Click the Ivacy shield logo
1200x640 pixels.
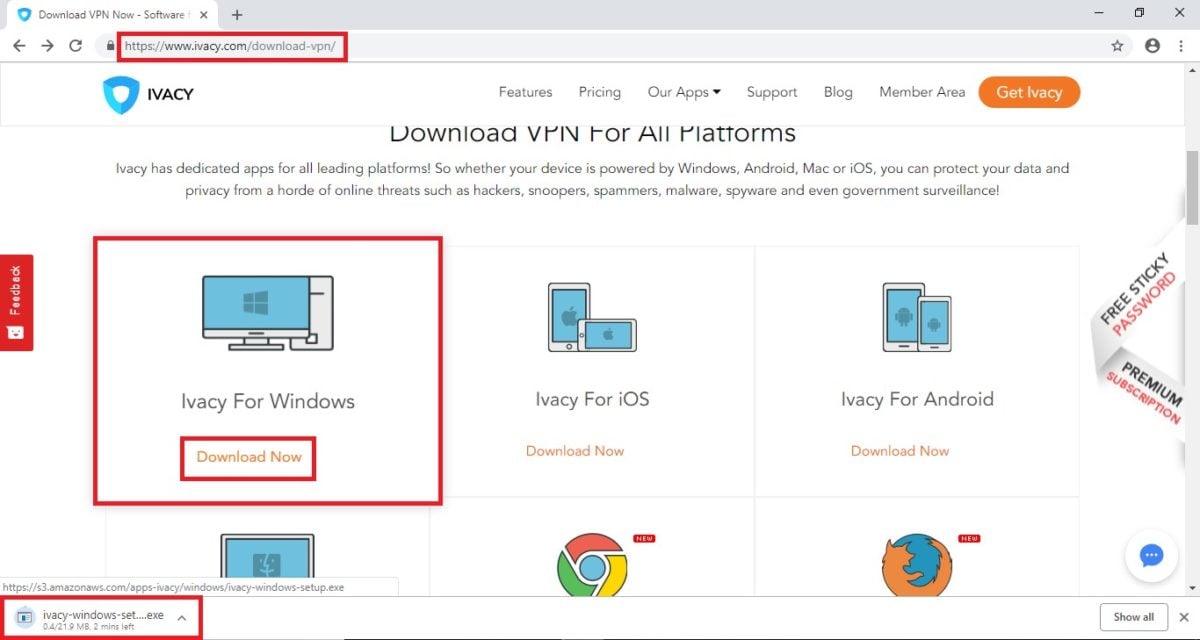point(121,91)
